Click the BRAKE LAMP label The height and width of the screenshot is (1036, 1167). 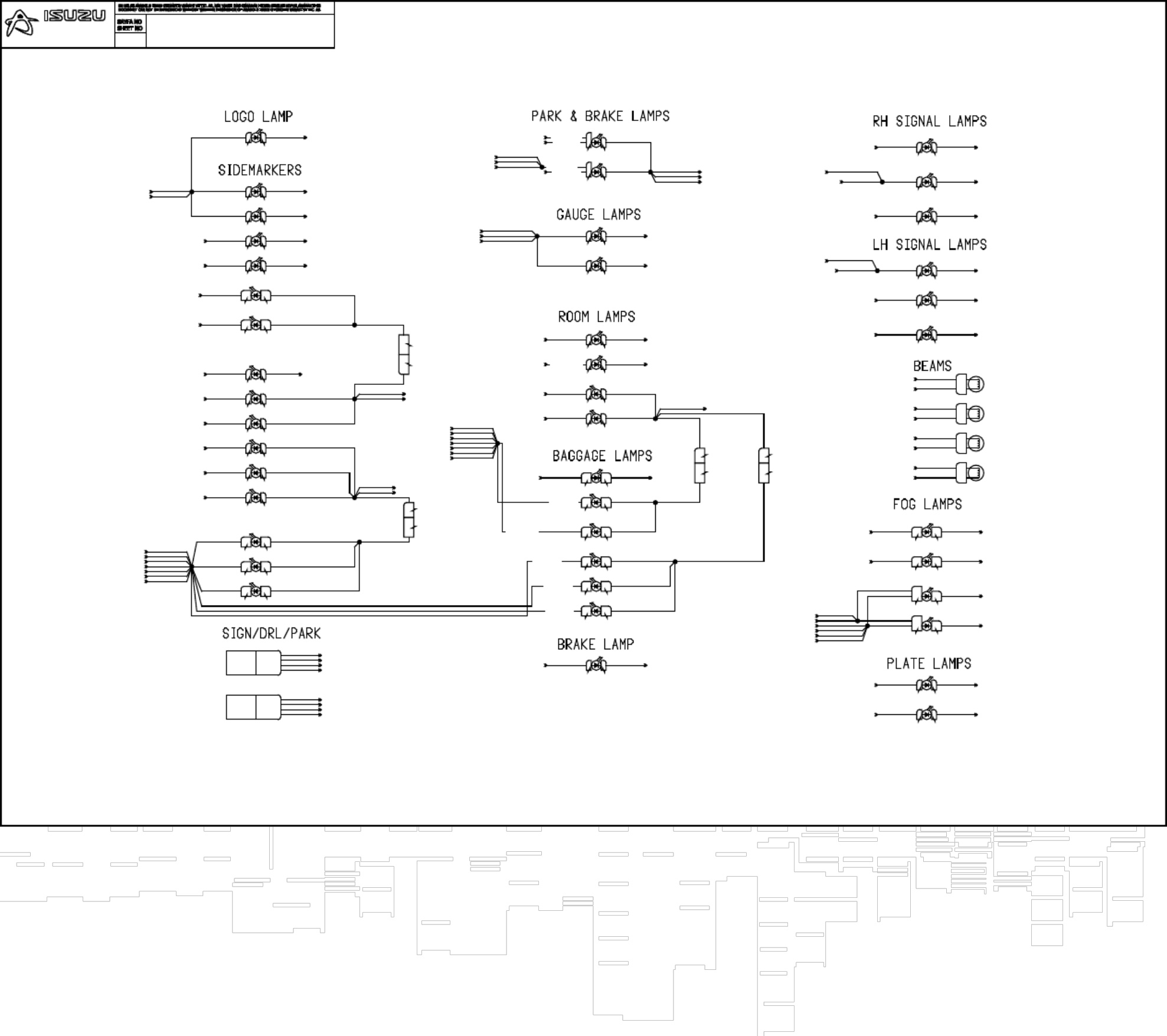(596, 644)
